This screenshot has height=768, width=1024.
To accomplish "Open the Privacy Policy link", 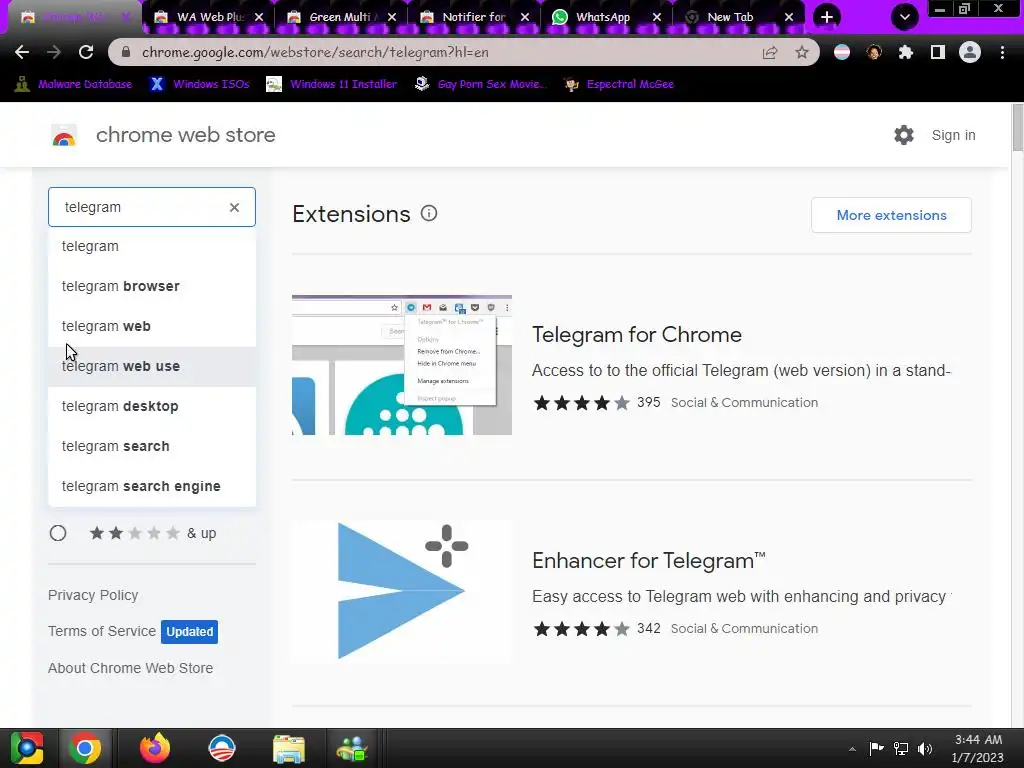I will click(x=93, y=595).
